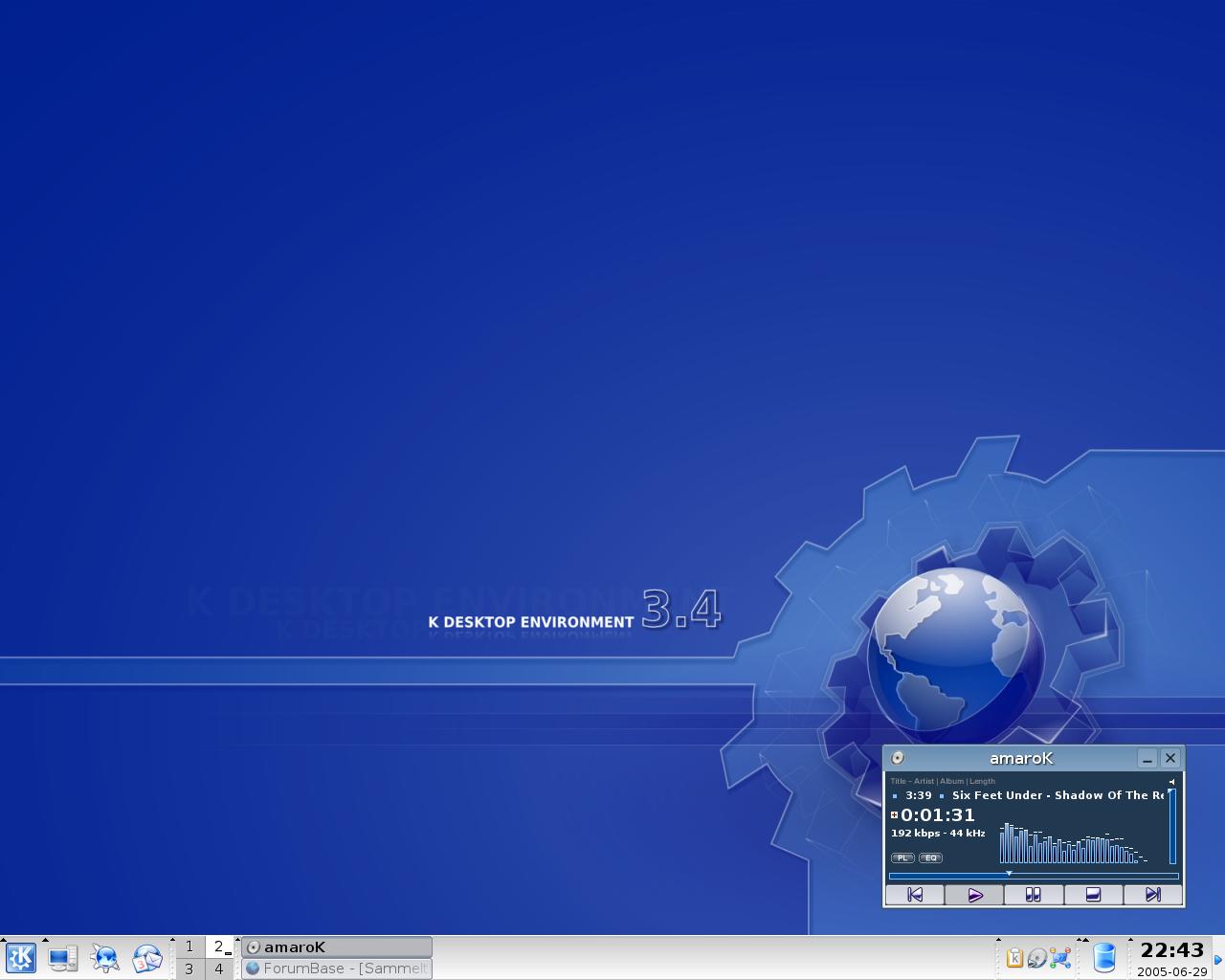The height and width of the screenshot is (980, 1225).
Task: Click the amaroK speaker volume icon
Action: (1171, 781)
